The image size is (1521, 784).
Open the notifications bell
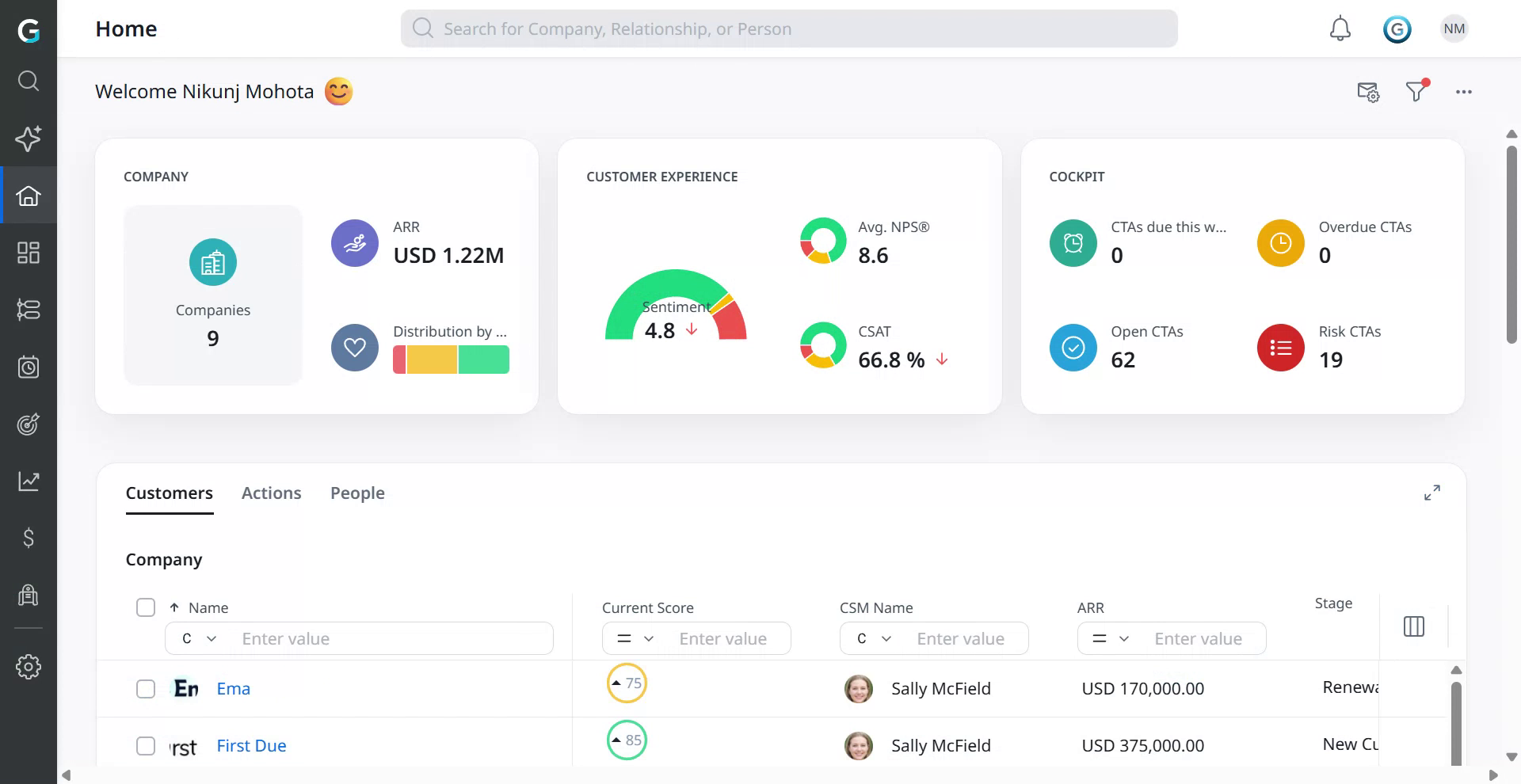[1340, 29]
